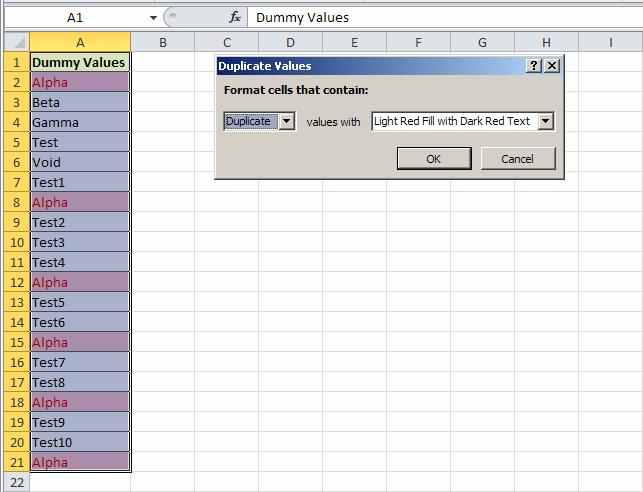Image resolution: width=643 pixels, height=492 pixels.
Task: Click in the formula bar text
Action: click(x=440, y=17)
